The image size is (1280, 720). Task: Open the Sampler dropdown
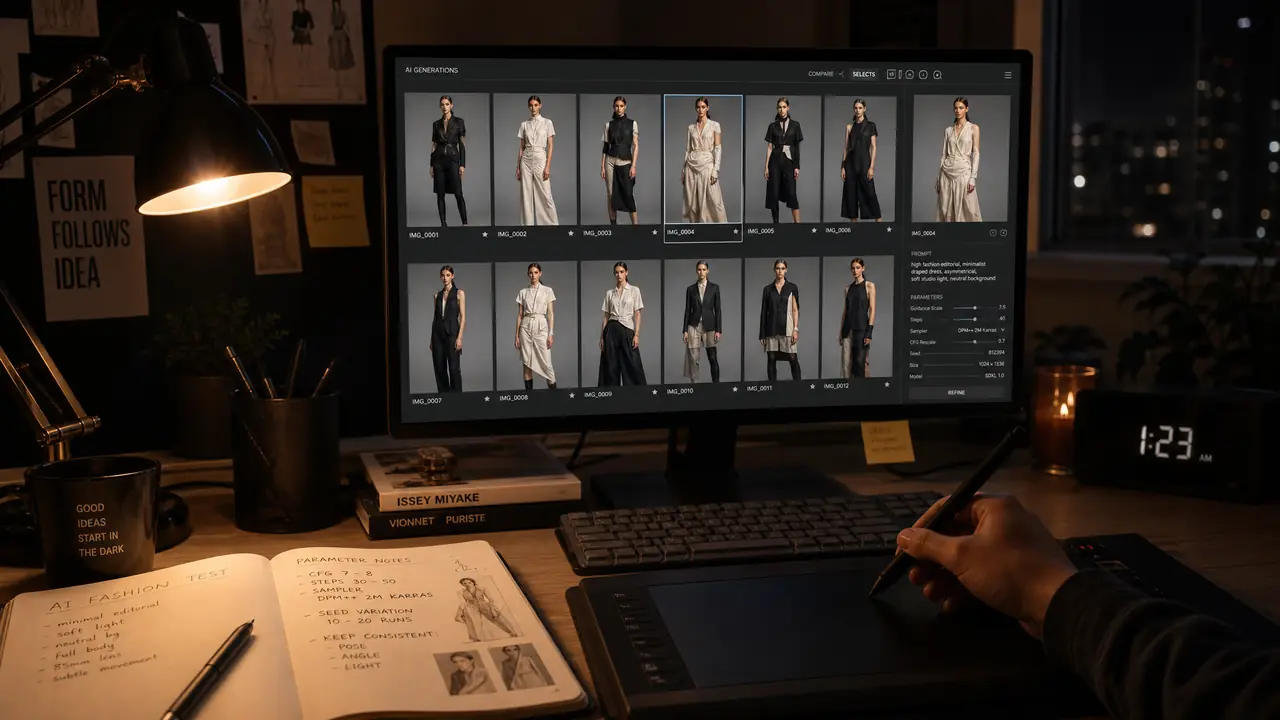[x=982, y=329]
